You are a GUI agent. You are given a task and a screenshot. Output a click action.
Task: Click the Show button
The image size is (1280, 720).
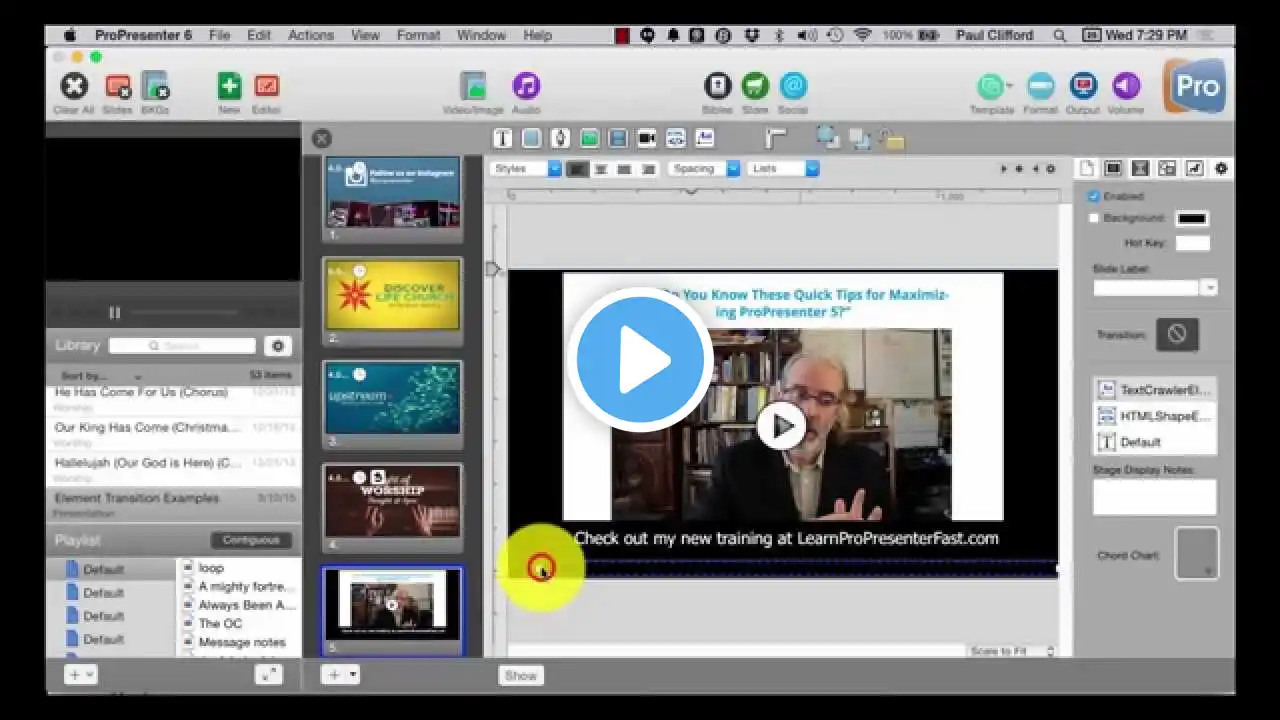pyautogui.click(x=521, y=675)
